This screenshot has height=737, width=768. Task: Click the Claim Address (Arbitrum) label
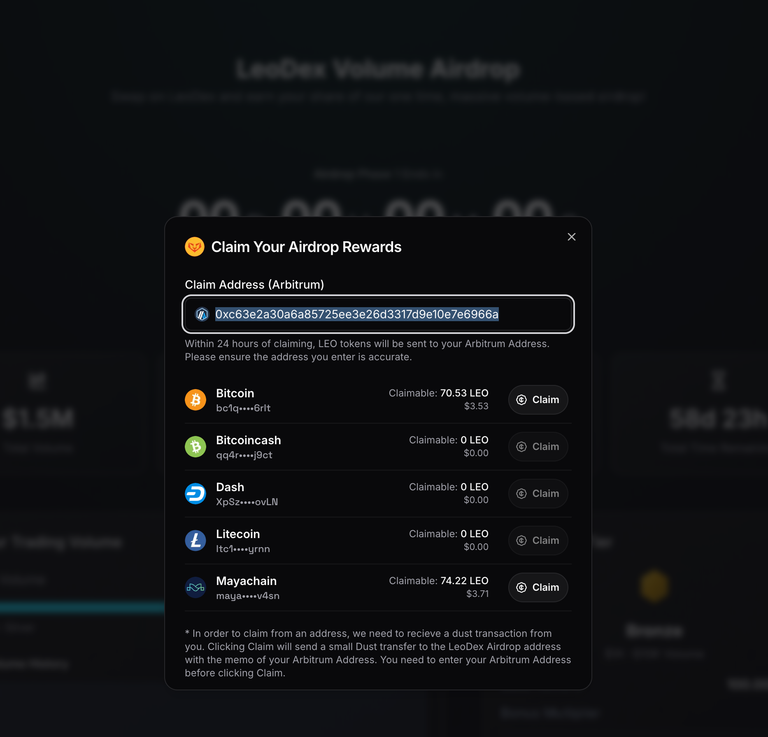(x=254, y=285)
